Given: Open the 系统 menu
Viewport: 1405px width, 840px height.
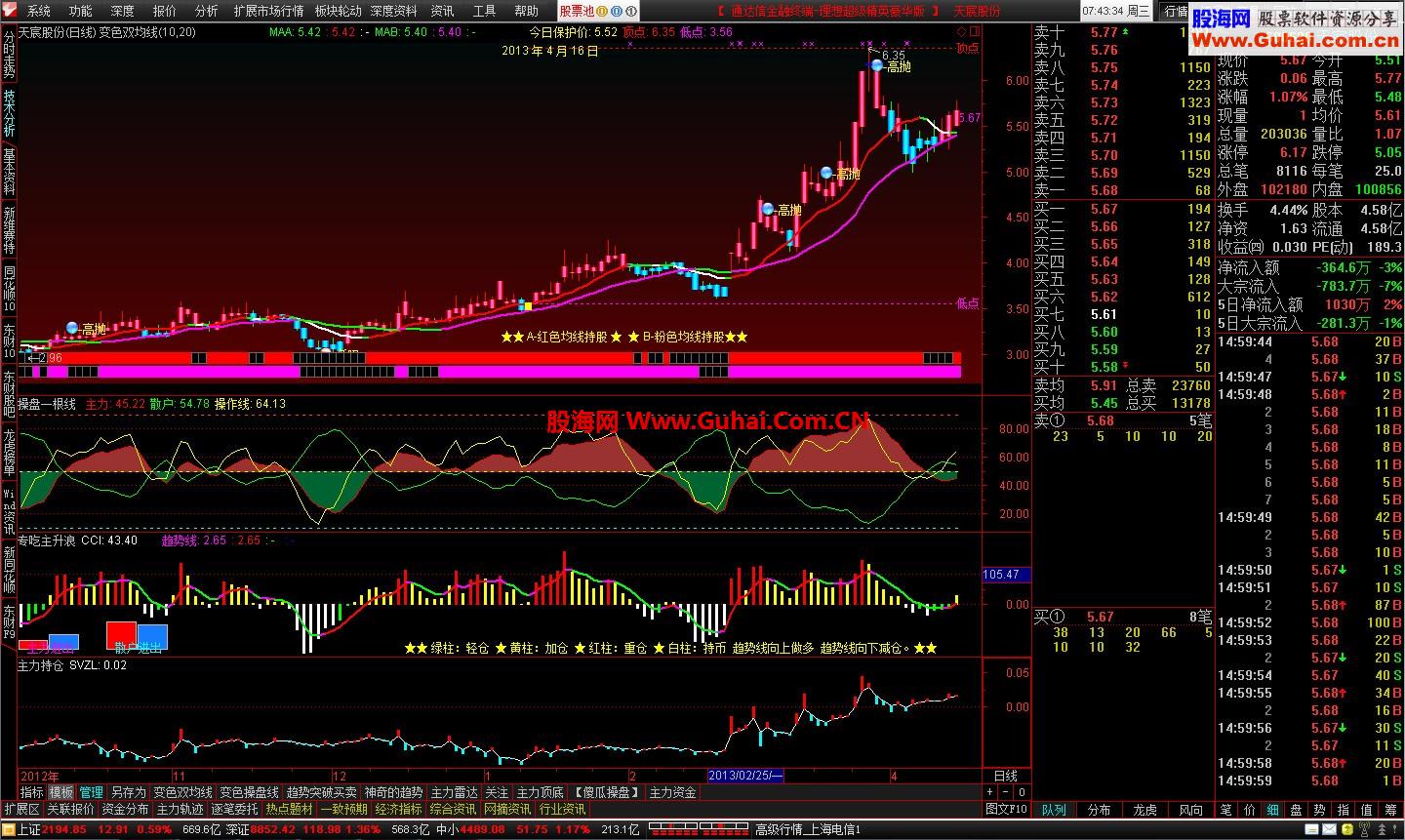Looking at the screenshot, I should point(39,11).
